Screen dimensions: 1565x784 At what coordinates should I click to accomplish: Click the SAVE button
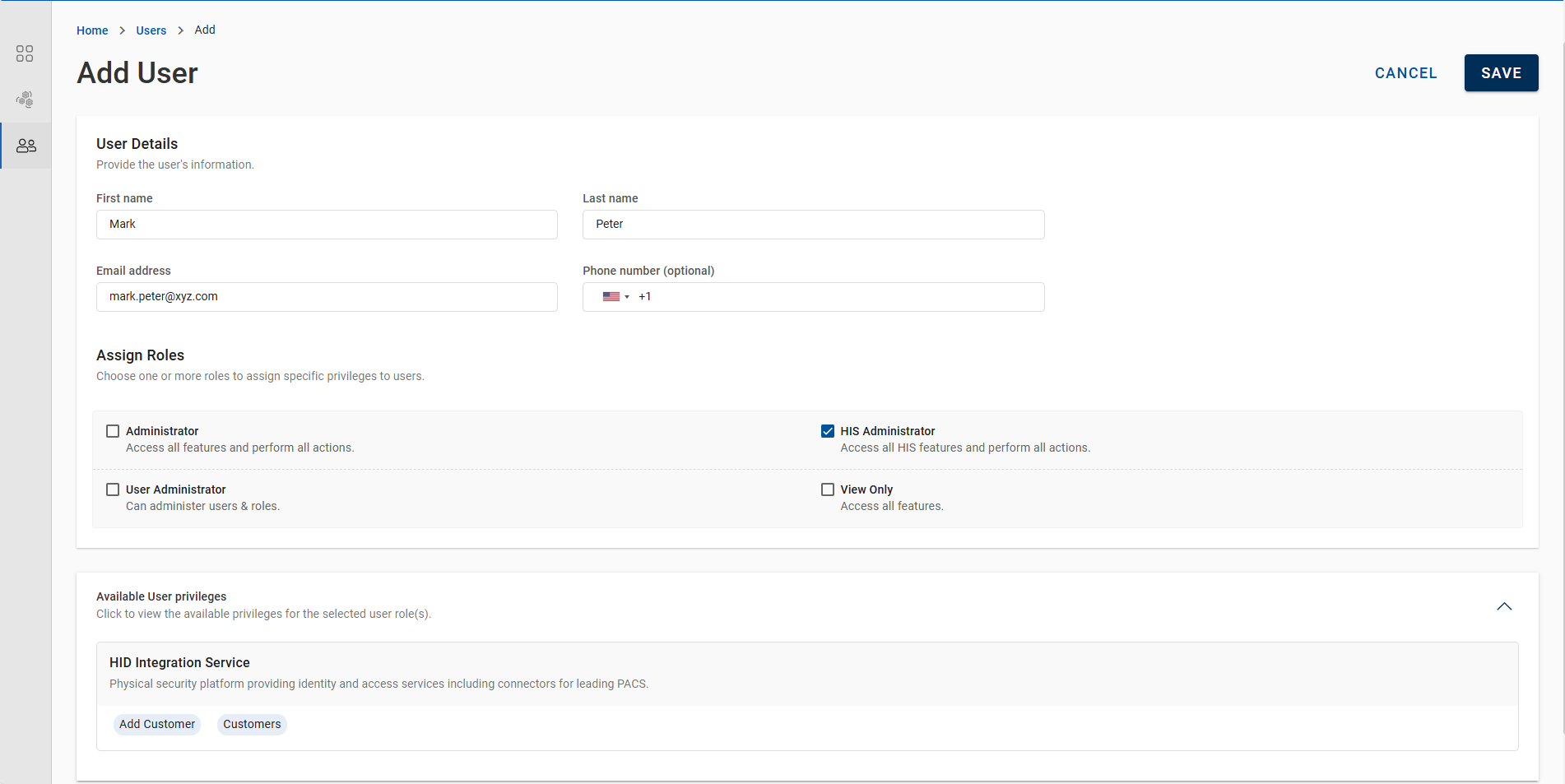pyautogui.click(x=1501, y=73)
